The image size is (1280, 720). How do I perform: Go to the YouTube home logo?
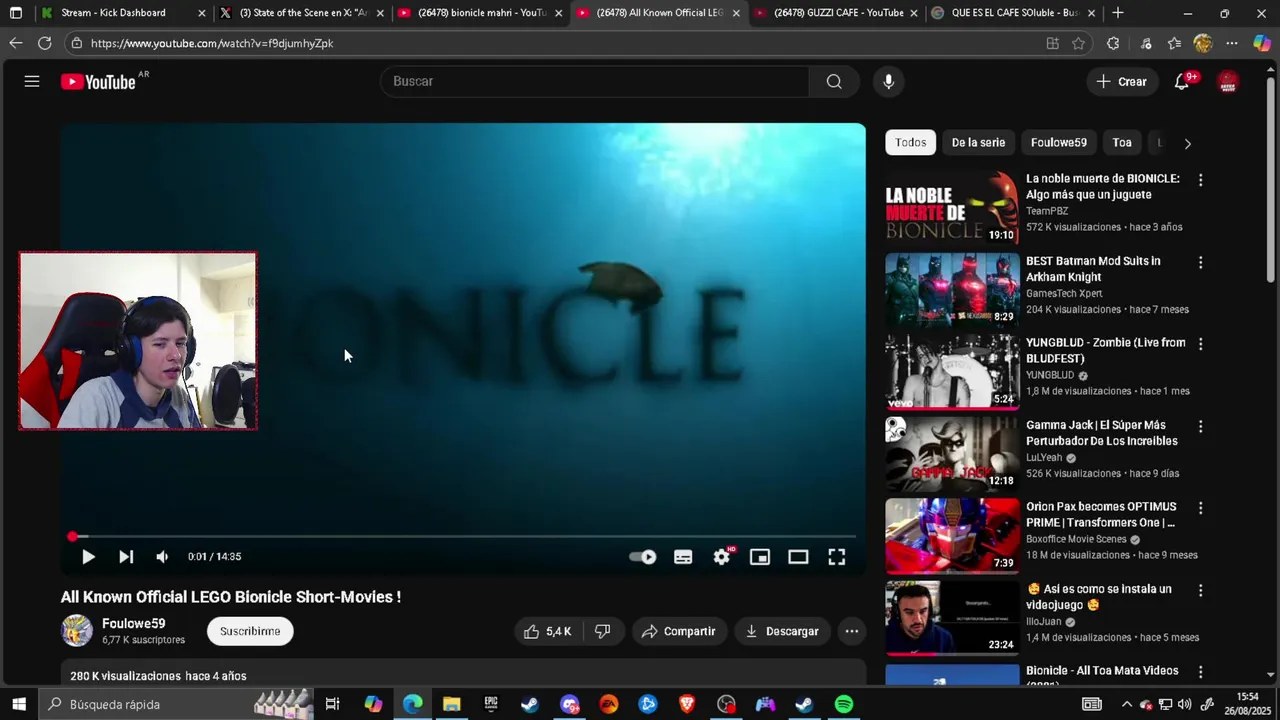(x=98, y=82)
